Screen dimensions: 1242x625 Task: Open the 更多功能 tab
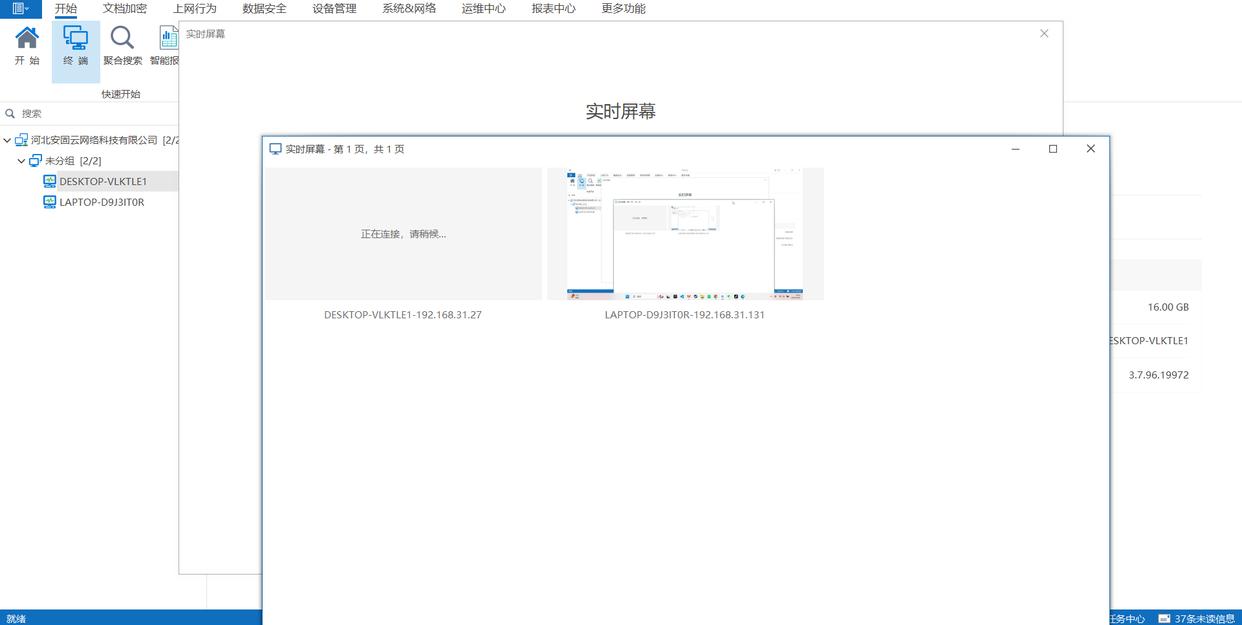624,8
